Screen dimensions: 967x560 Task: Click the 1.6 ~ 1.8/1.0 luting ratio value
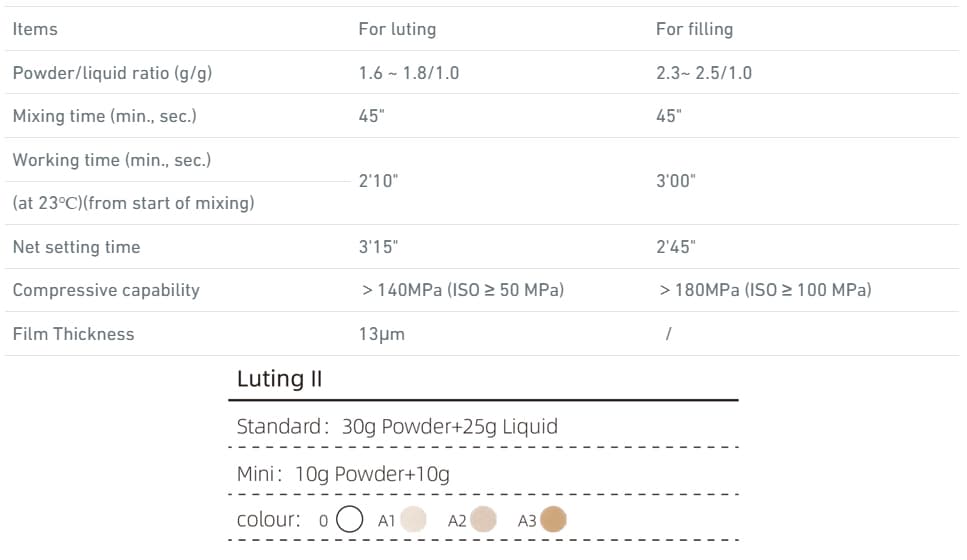(x=409, y=73)
